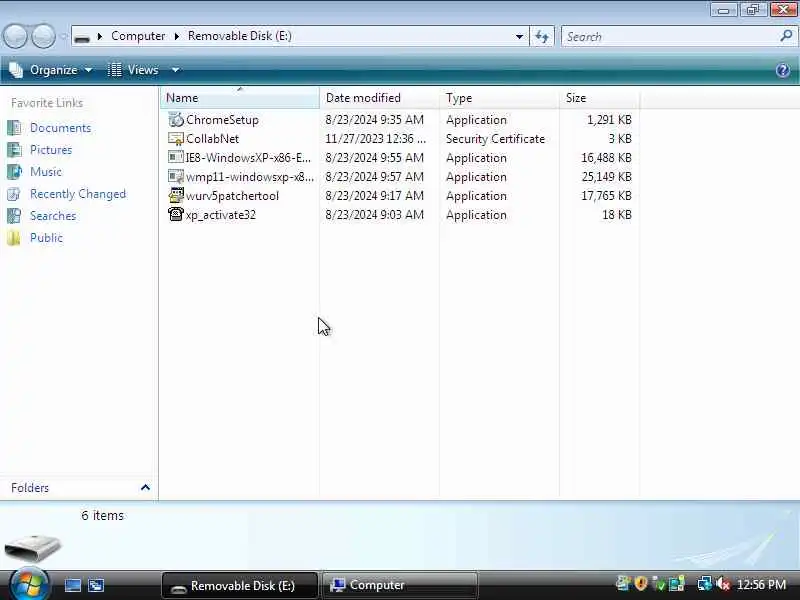Open Explorer help question mark
Image resolution: width=800 pixels, height=600 pixels.
point(783,70)
